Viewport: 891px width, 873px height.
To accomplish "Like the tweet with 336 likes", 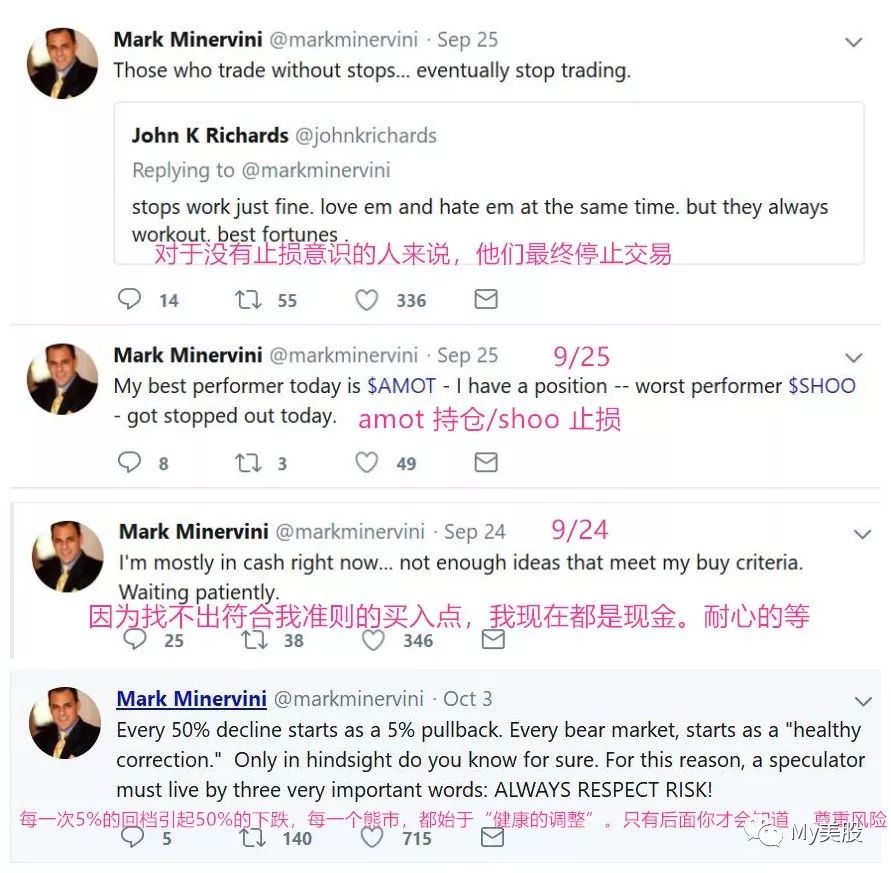I will coord(367,300).
